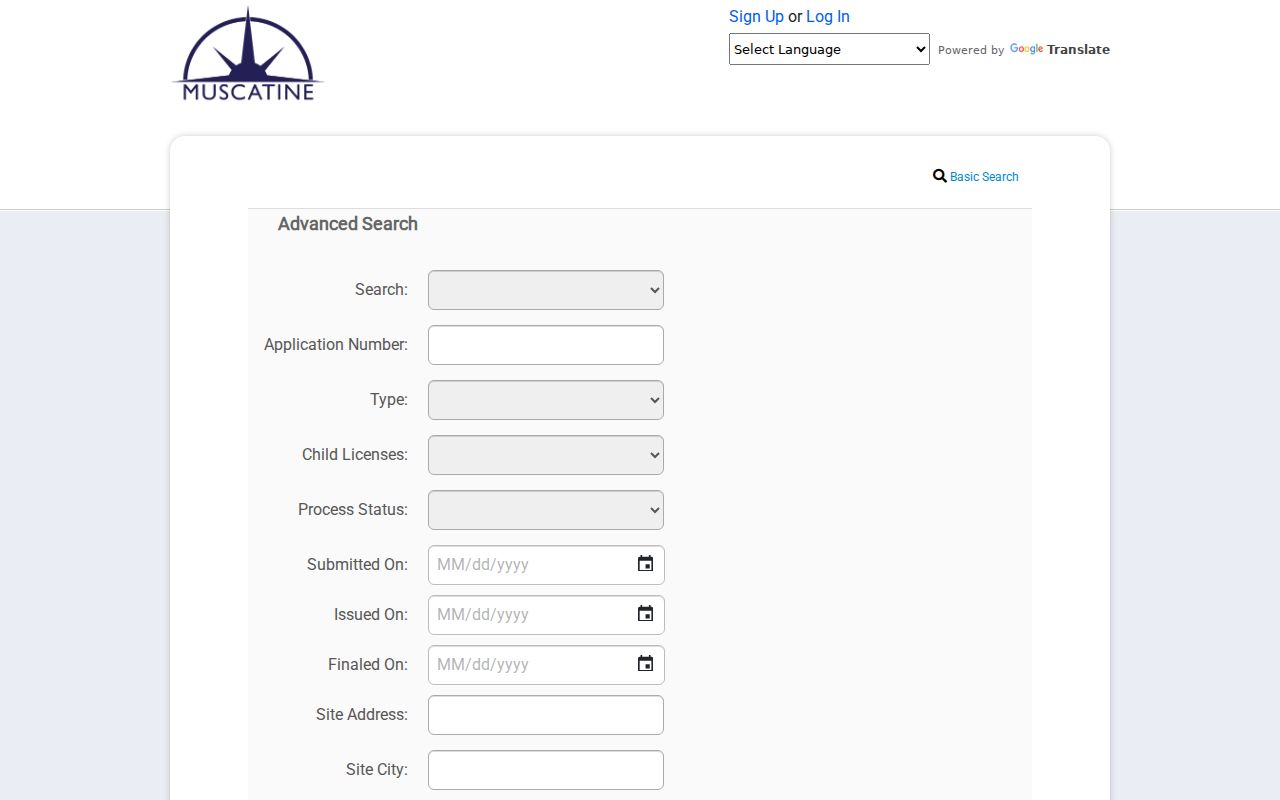Focus the Site City field
The width and height of the screenshot is (1280, 800).
tap(546, 770)
